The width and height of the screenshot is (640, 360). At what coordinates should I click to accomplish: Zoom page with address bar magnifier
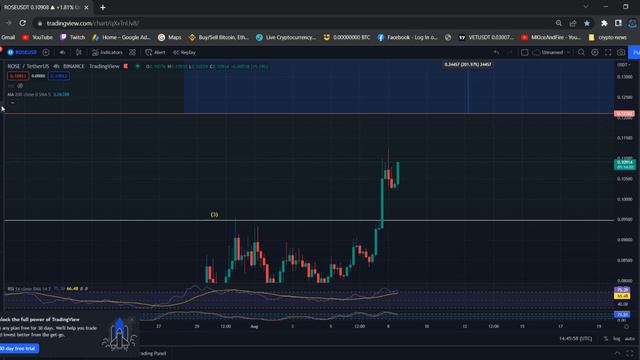(x=558, y=23)
